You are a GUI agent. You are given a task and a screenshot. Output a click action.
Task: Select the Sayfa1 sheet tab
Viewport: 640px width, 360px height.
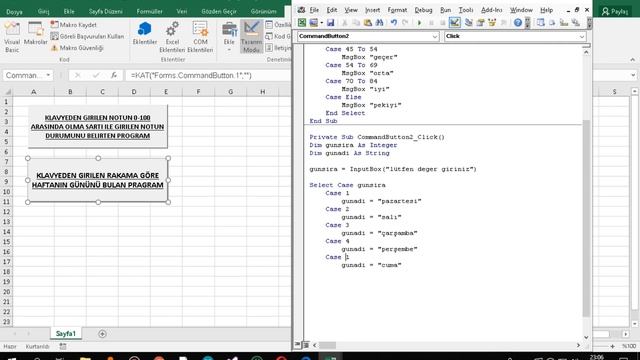pyautogui.click(x=66, y=333)
